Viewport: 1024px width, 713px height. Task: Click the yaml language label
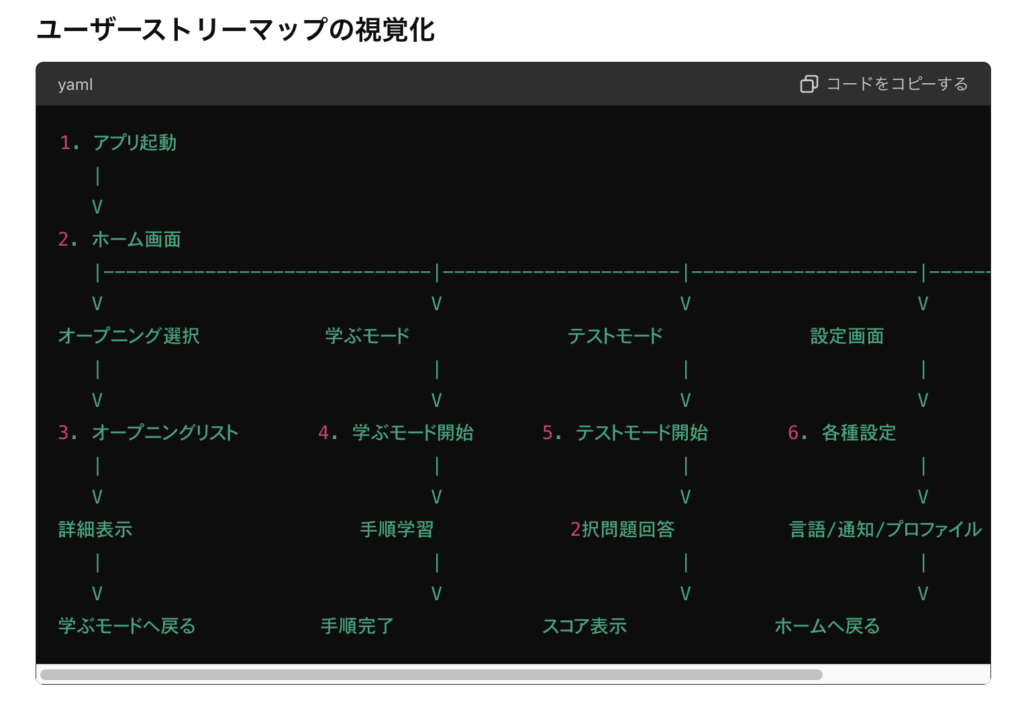75,85
